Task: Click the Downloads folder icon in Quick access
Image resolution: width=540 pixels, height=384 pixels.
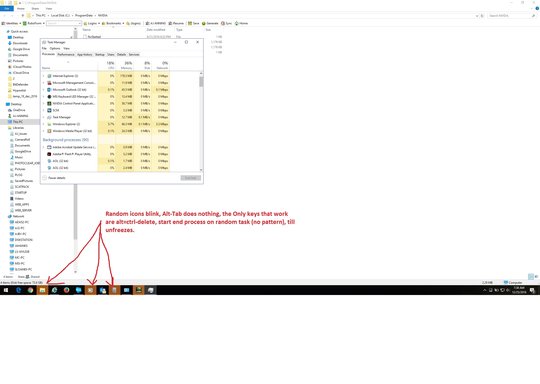Action: coord(10,43)
